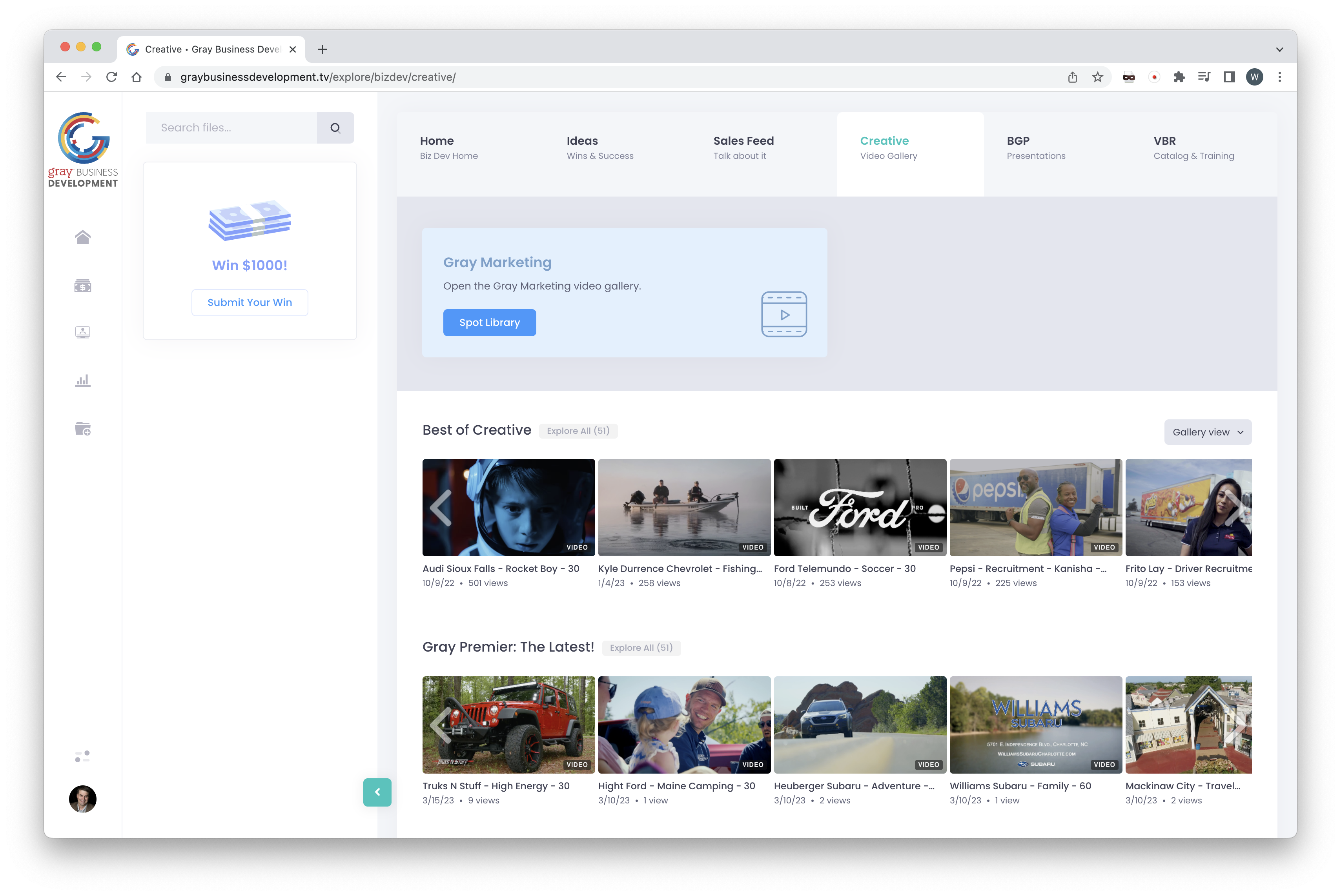
Task: Click the Gray Marketing heading
Action: point(497,263)
